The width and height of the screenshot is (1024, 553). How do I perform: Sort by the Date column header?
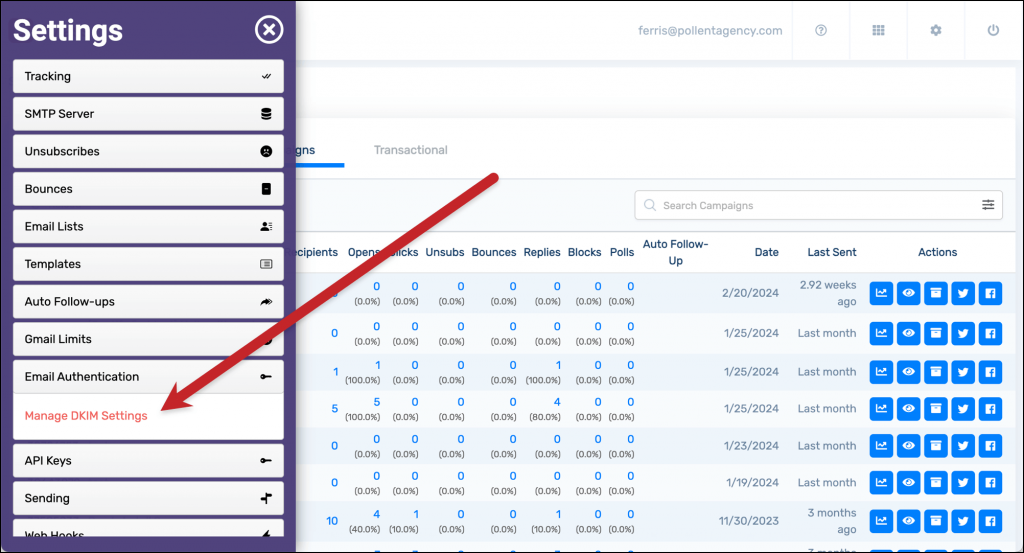(x=766, y=252)
